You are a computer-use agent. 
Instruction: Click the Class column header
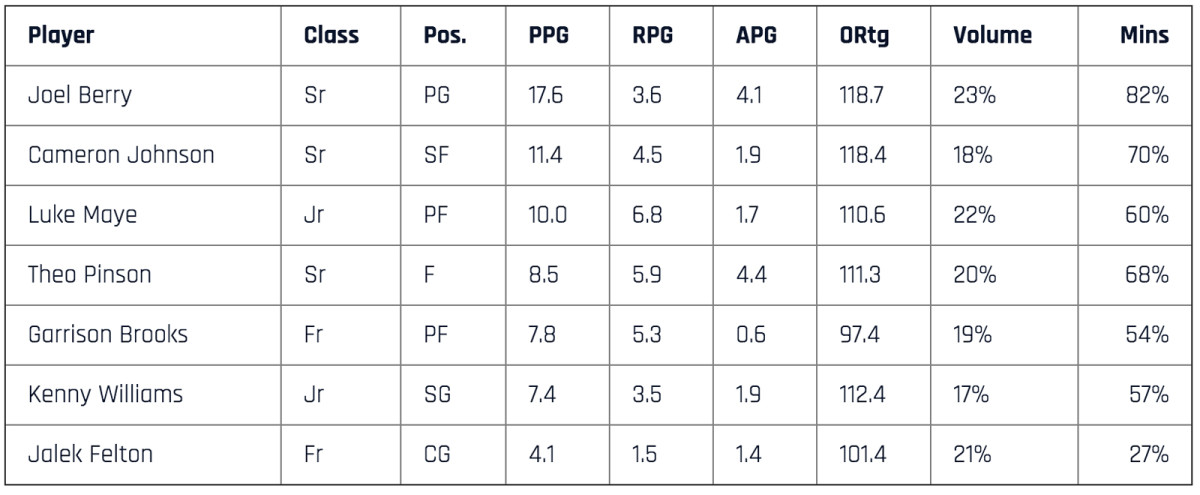pyautogui.click(x=331, y=36)
